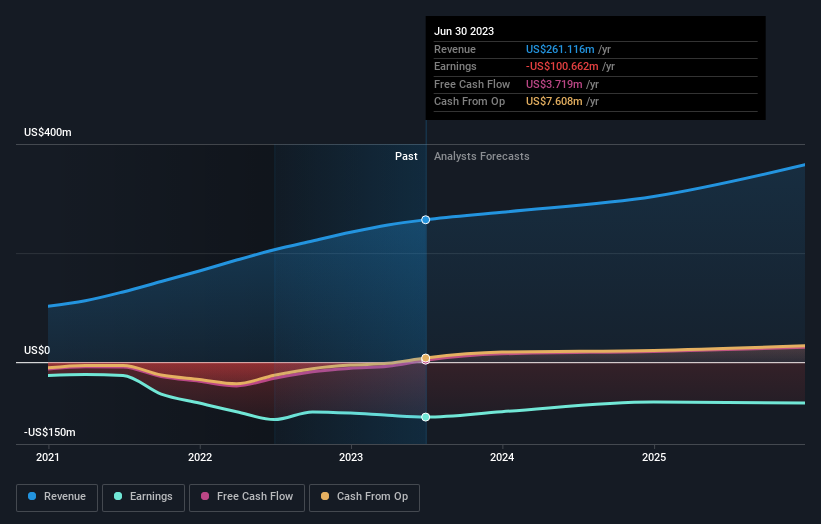Click the US$400m y-axis label
This screenshot has height=524, width=821.
tap(48, 132)
